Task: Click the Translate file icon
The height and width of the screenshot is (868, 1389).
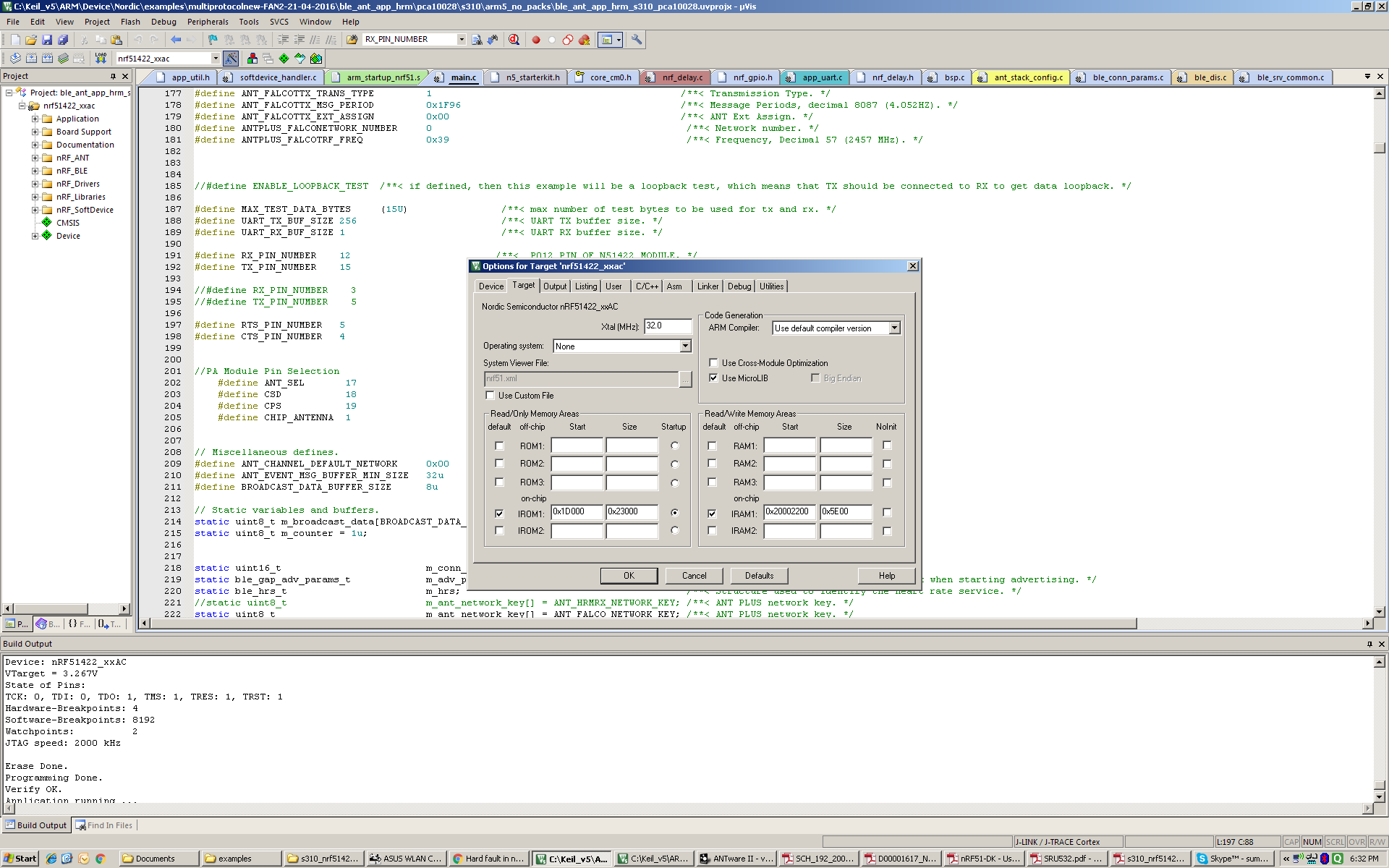Action: click(x=15, y=59)
